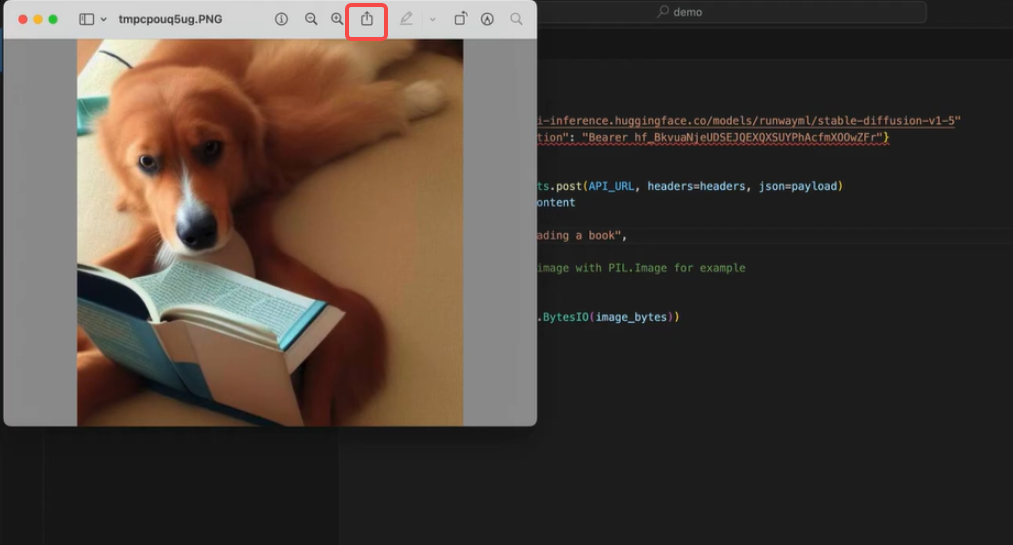The height and width of the screenshot is (545, 1013).
Task: Close the Preview window
Action: coord(23,19)
